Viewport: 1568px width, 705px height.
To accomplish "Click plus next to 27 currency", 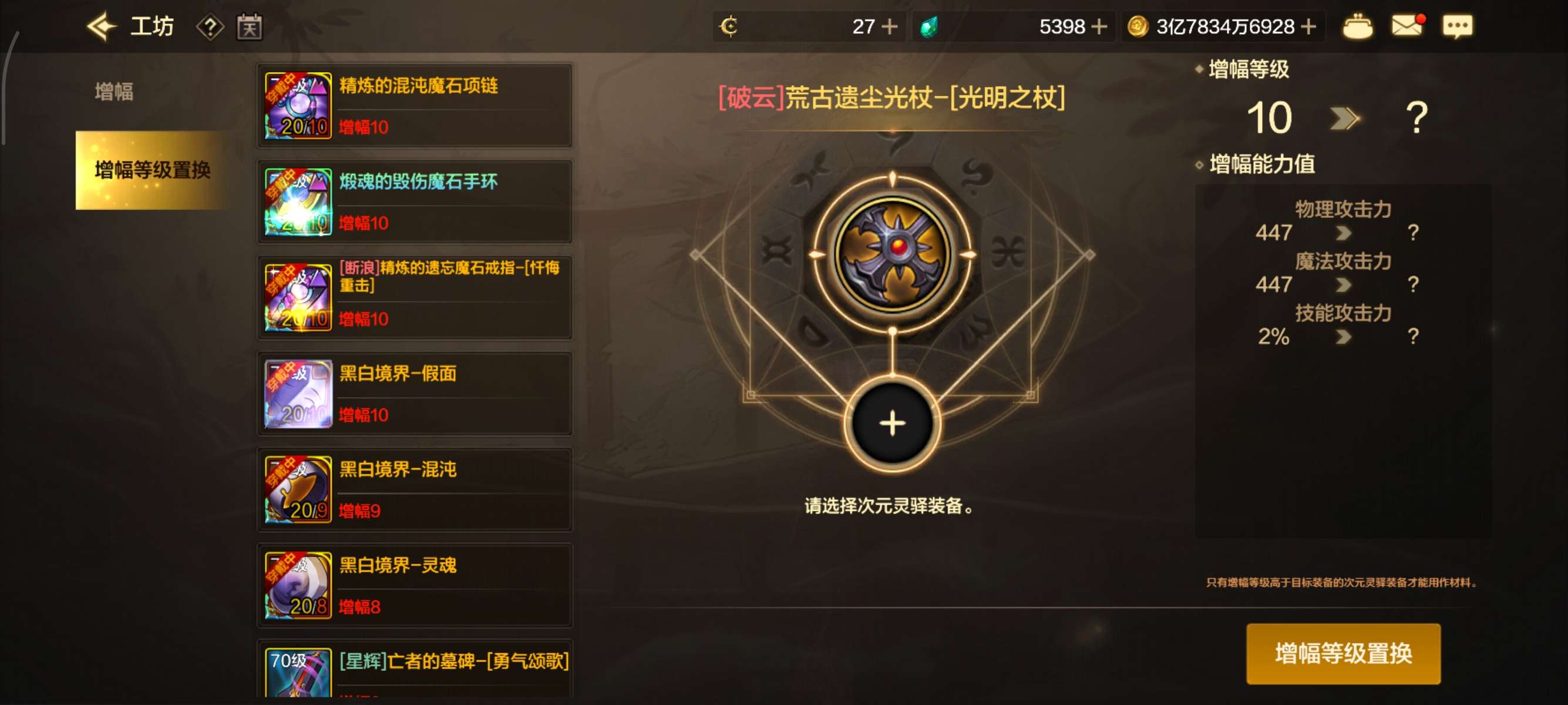I will click(889, 27).
